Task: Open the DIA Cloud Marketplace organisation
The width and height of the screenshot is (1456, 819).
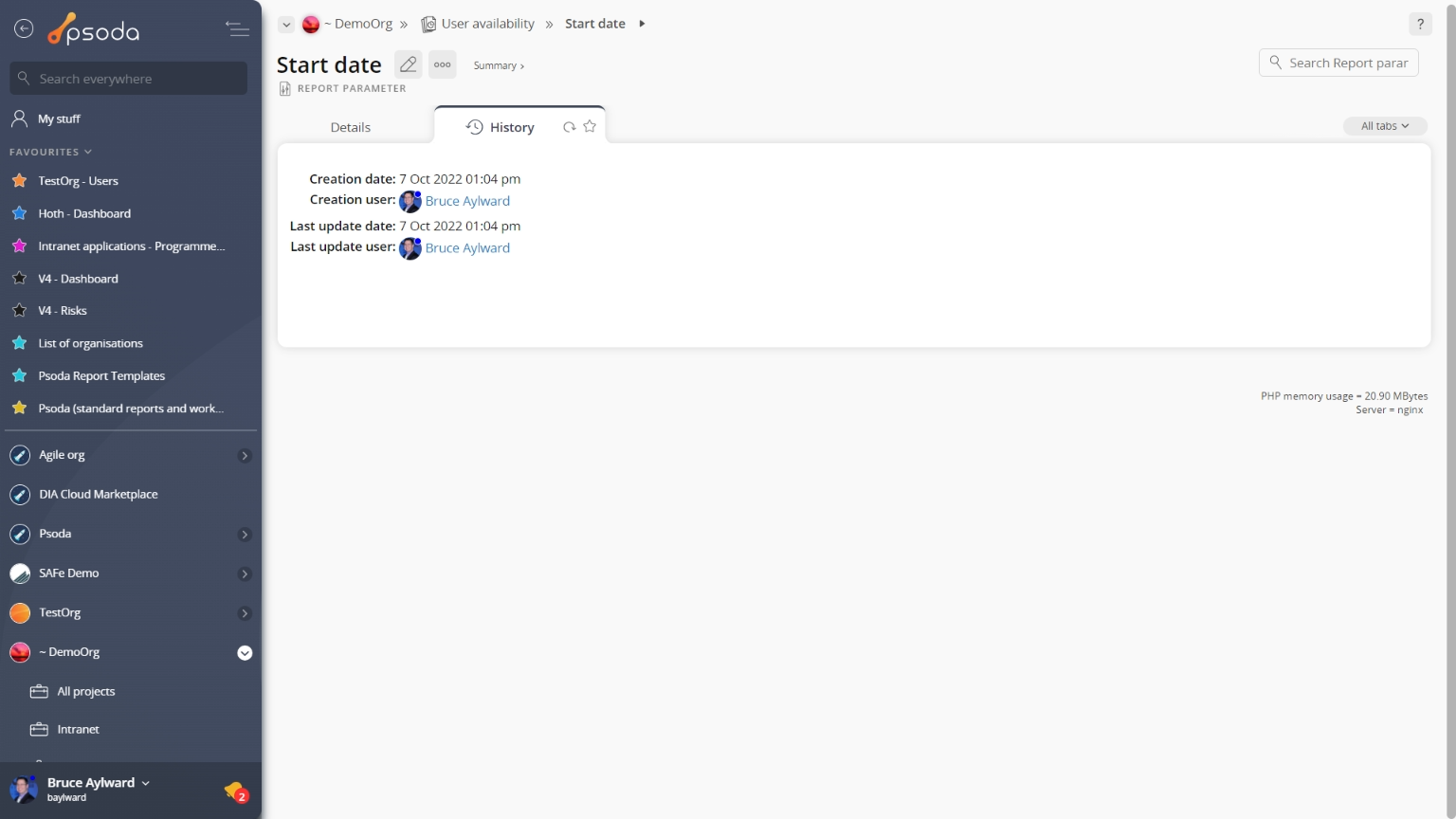Action: [x=98, y=495]
